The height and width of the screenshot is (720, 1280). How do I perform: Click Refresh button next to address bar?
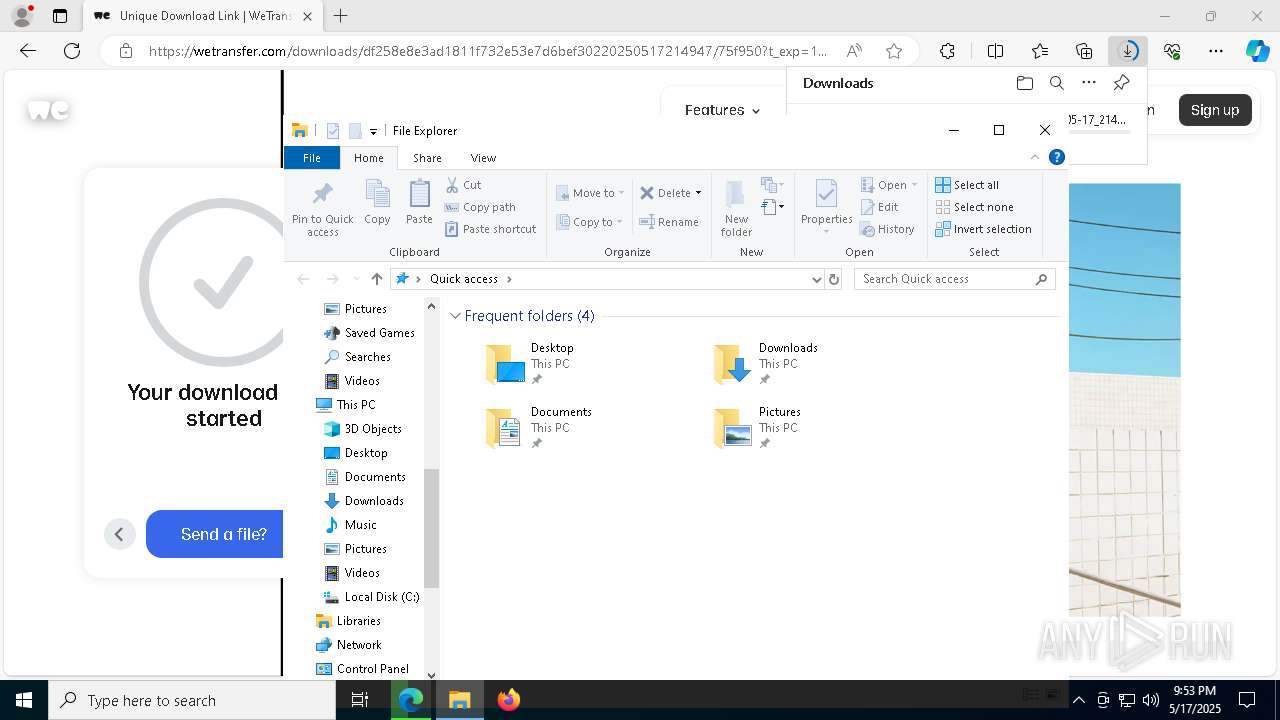834,279
